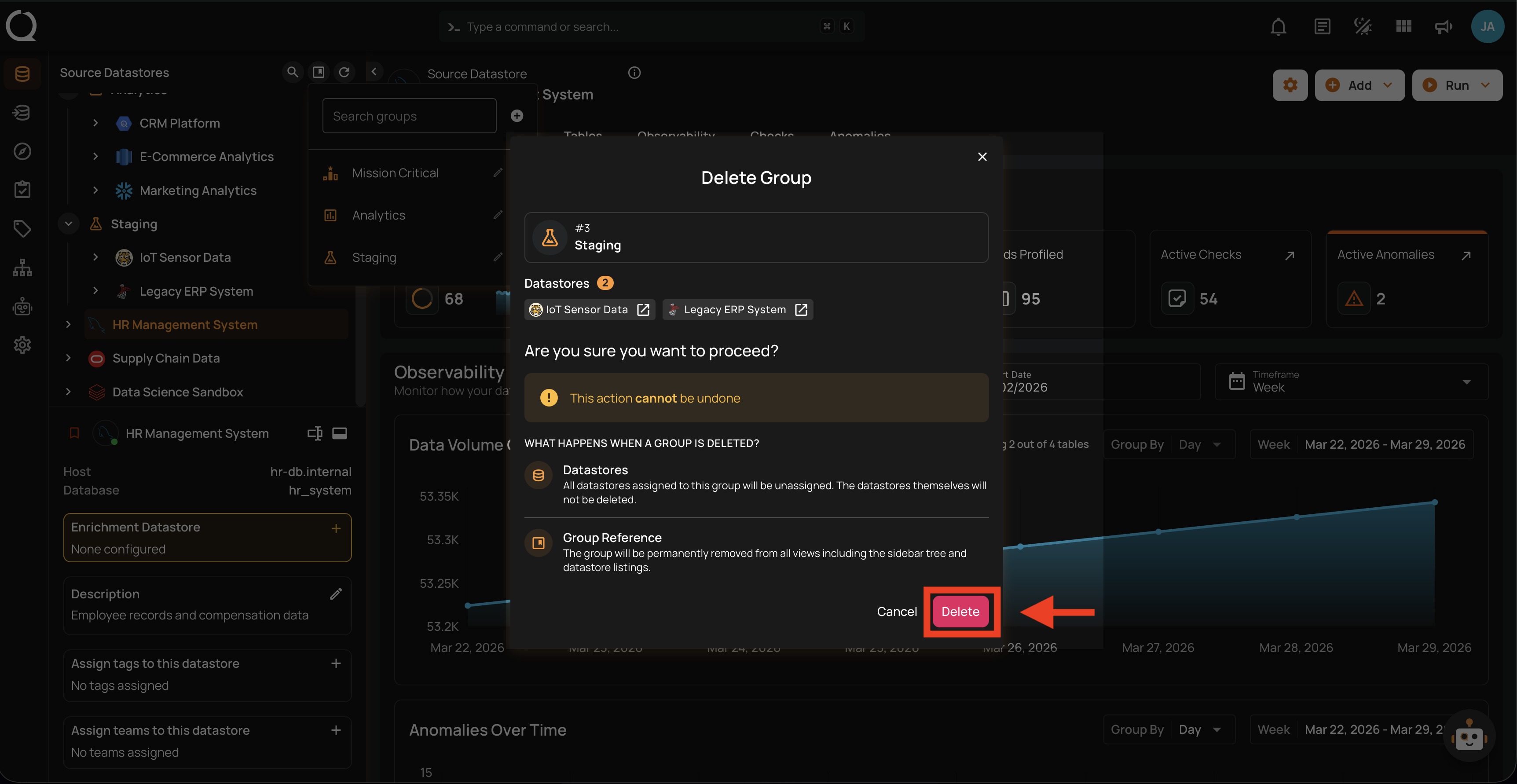Select Analytics group in list
The width and height of the screenshot is (1517, 784).
click(x=379, y=216)
